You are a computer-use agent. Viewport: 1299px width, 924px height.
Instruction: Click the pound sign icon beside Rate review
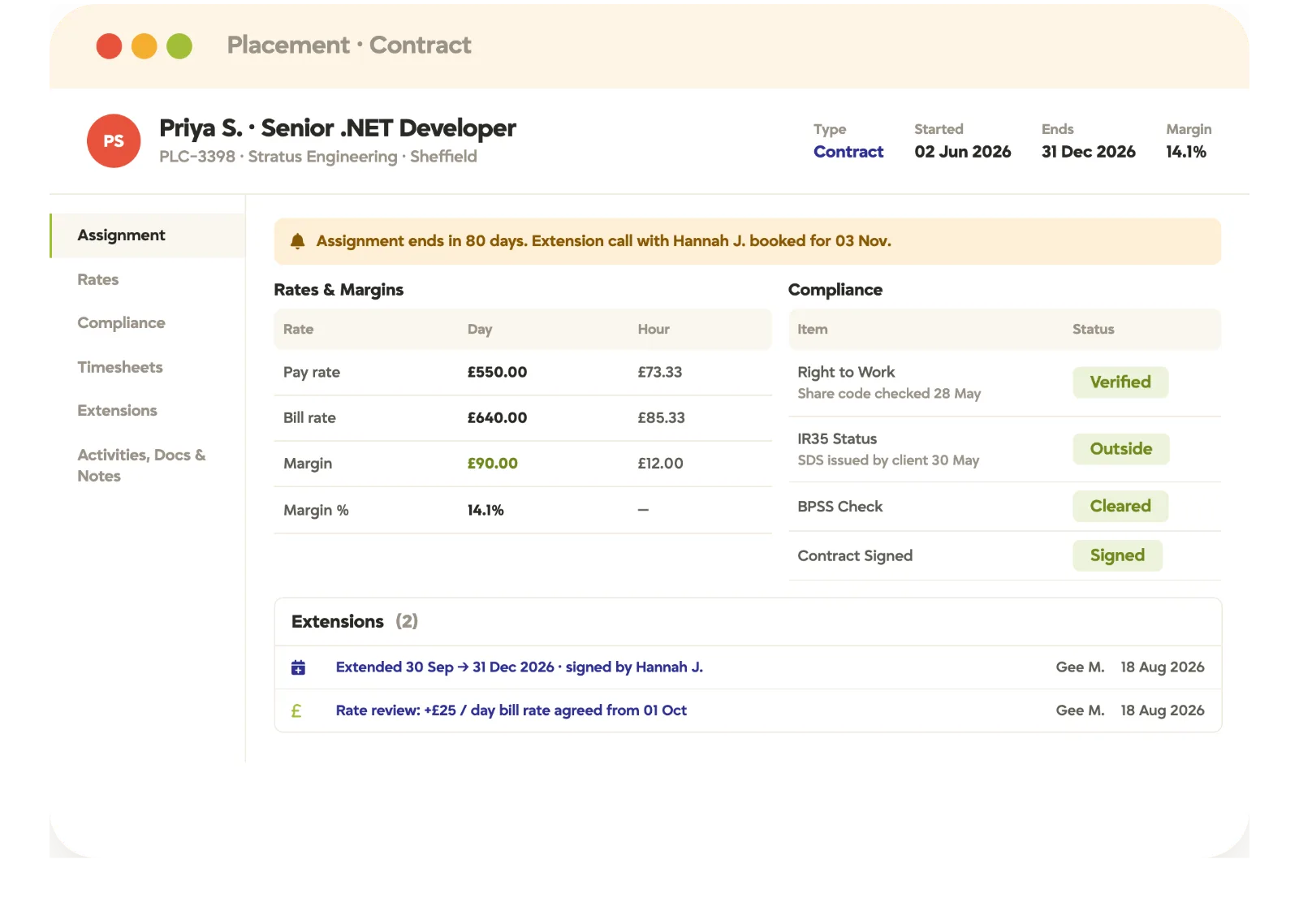[296, 711]
